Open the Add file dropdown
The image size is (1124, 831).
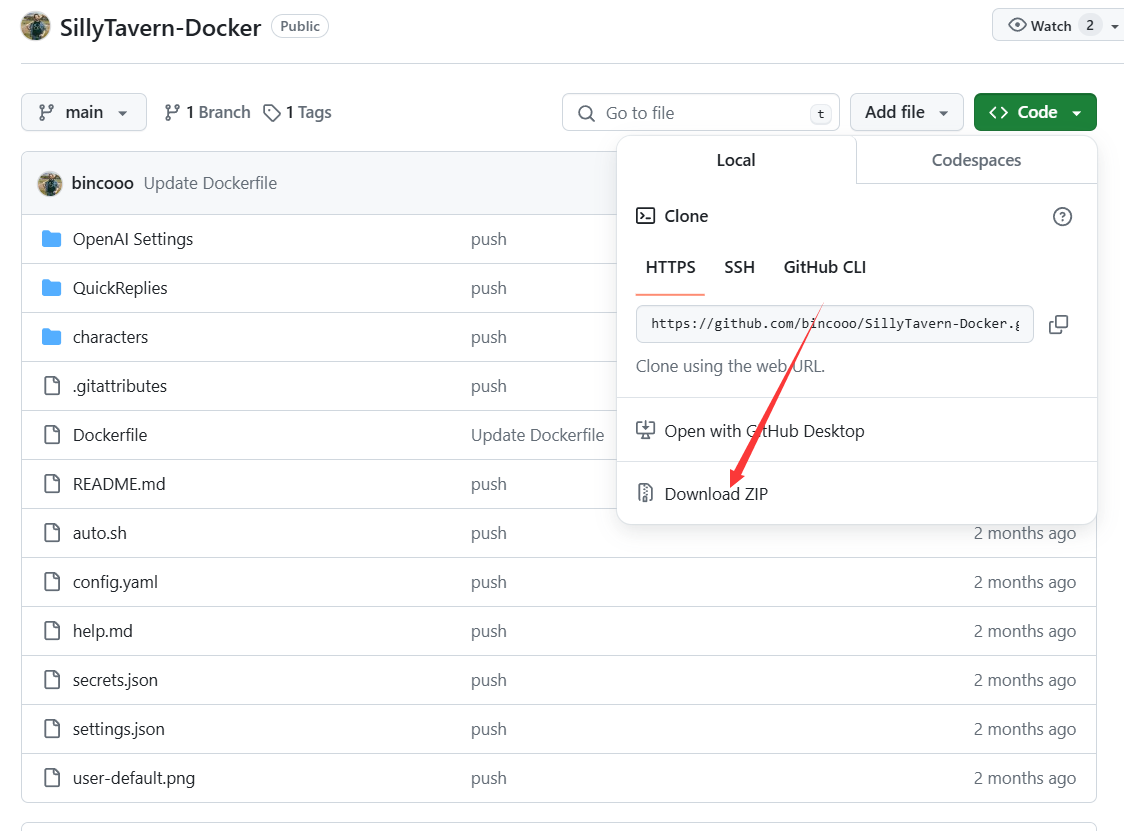pos(906,112)
